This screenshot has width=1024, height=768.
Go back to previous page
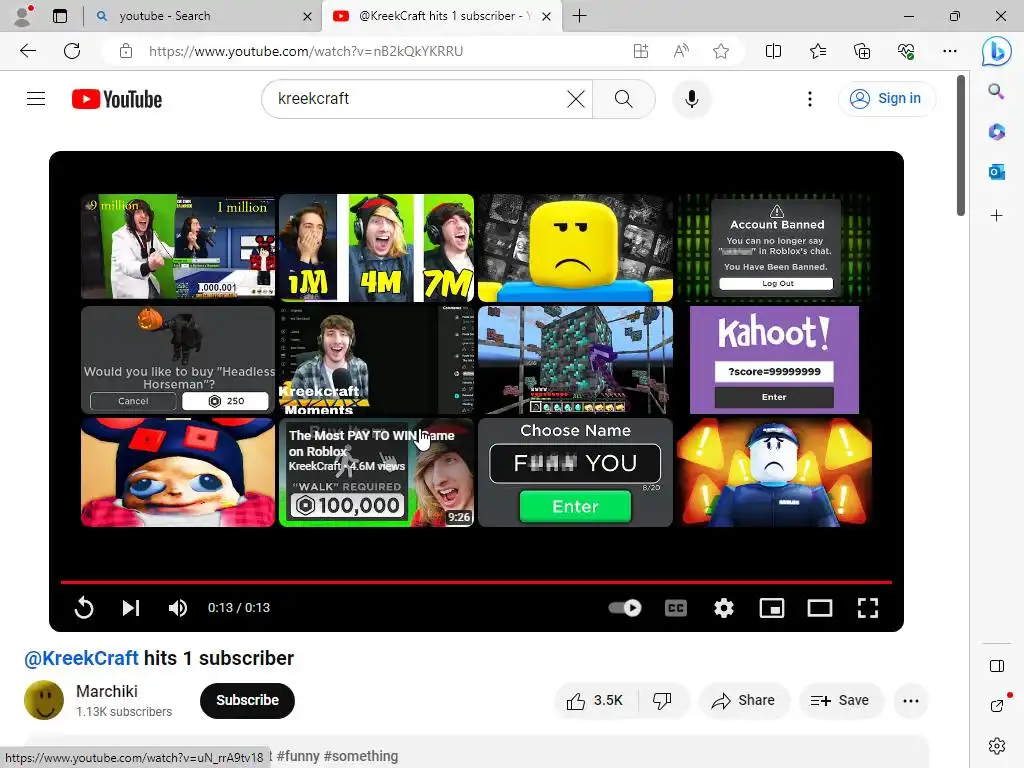27,51
